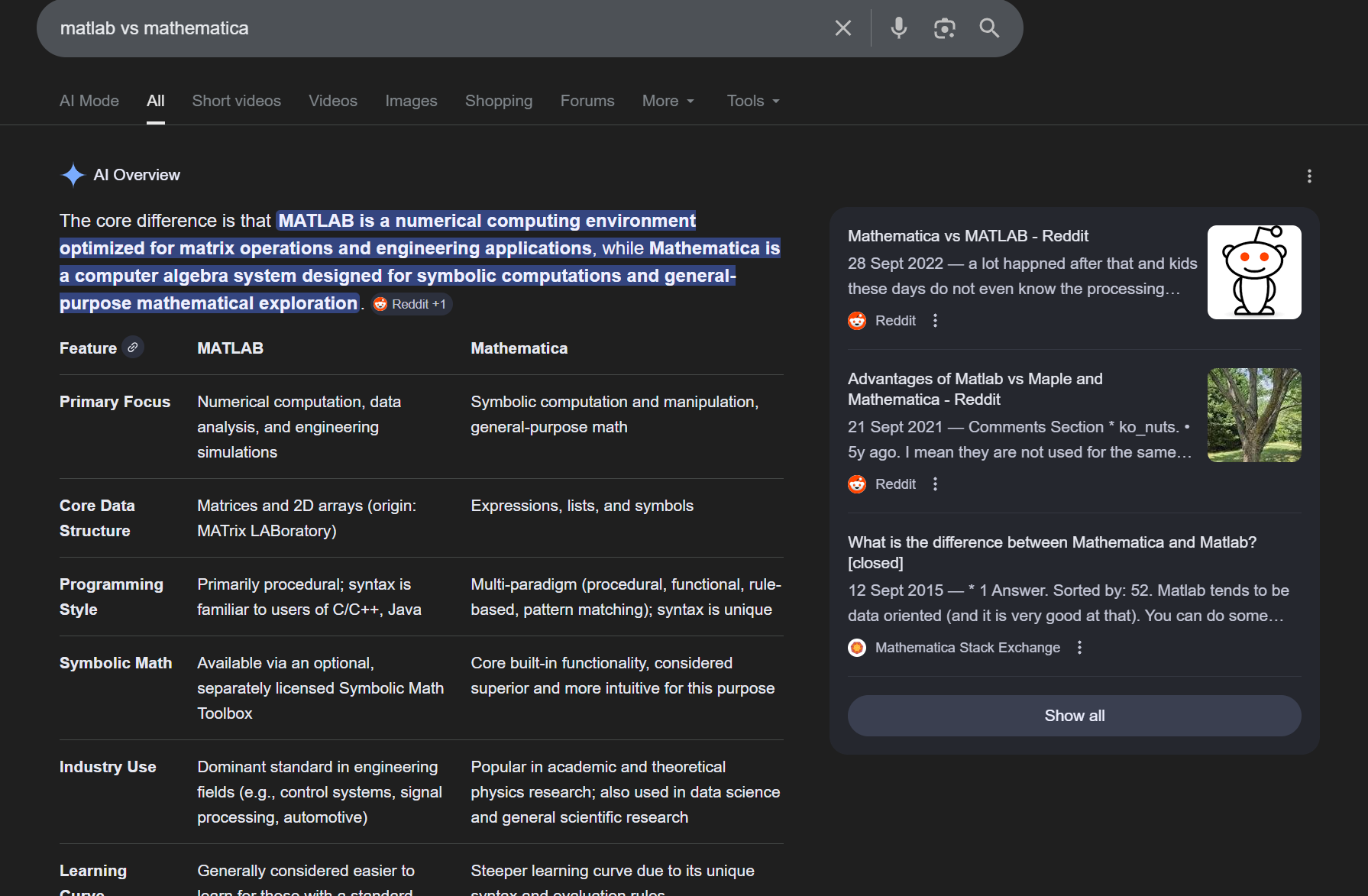Click the 'Feature' column header
1368x896 pixels.
click(88, 348)
